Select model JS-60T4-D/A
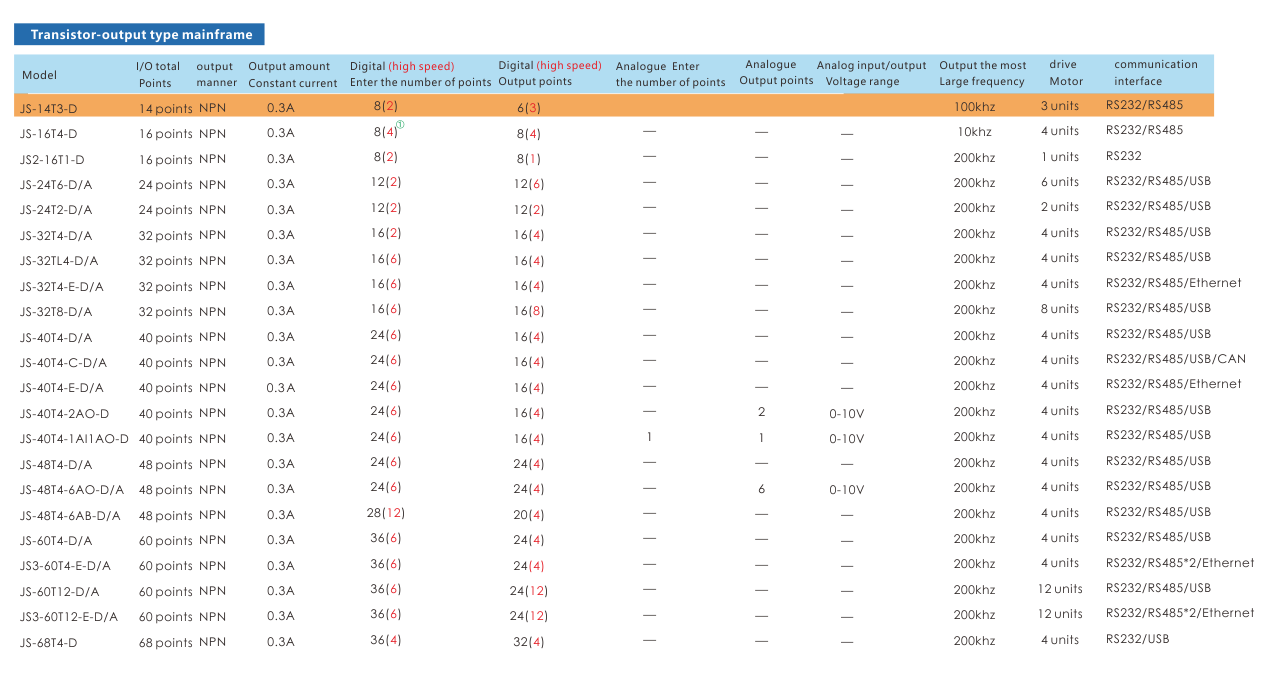1268x680 pixels. click(x=56, y=541)
